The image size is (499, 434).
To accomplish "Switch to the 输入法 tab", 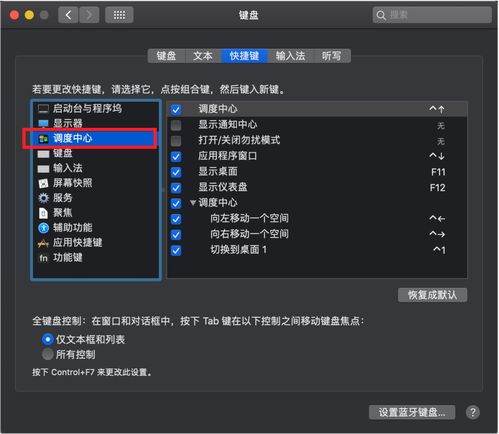I will 291,56.
